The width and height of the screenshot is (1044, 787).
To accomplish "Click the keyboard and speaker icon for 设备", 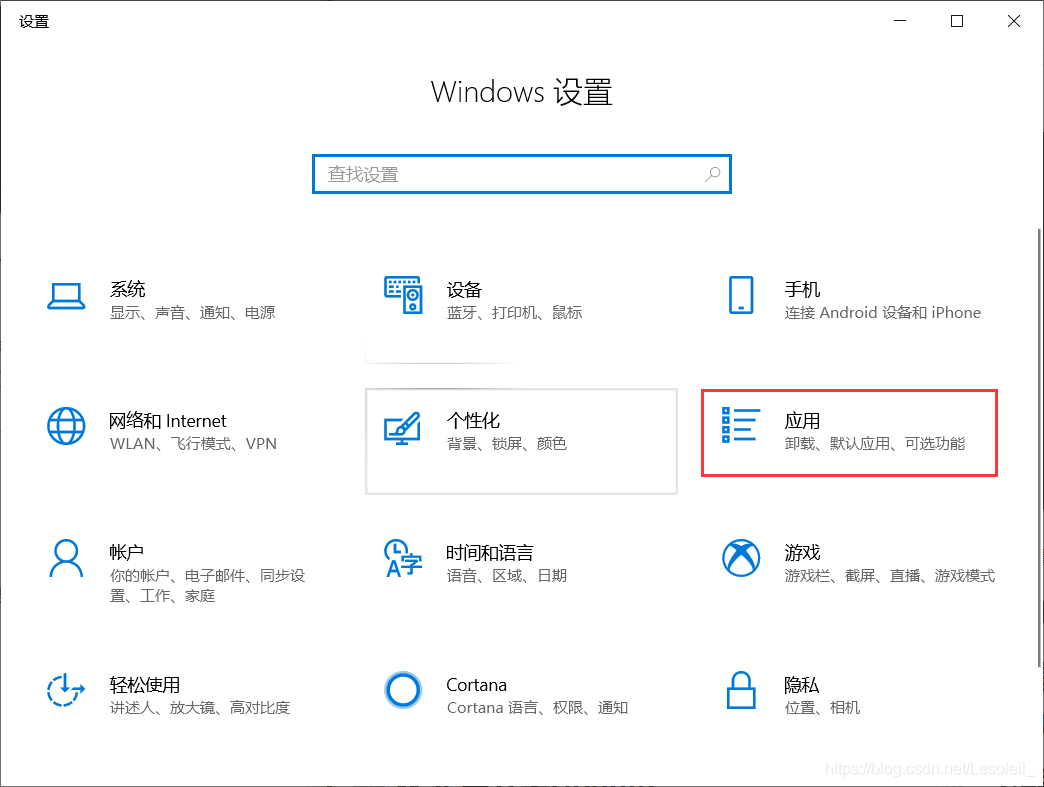I will (x=403, y=295).
